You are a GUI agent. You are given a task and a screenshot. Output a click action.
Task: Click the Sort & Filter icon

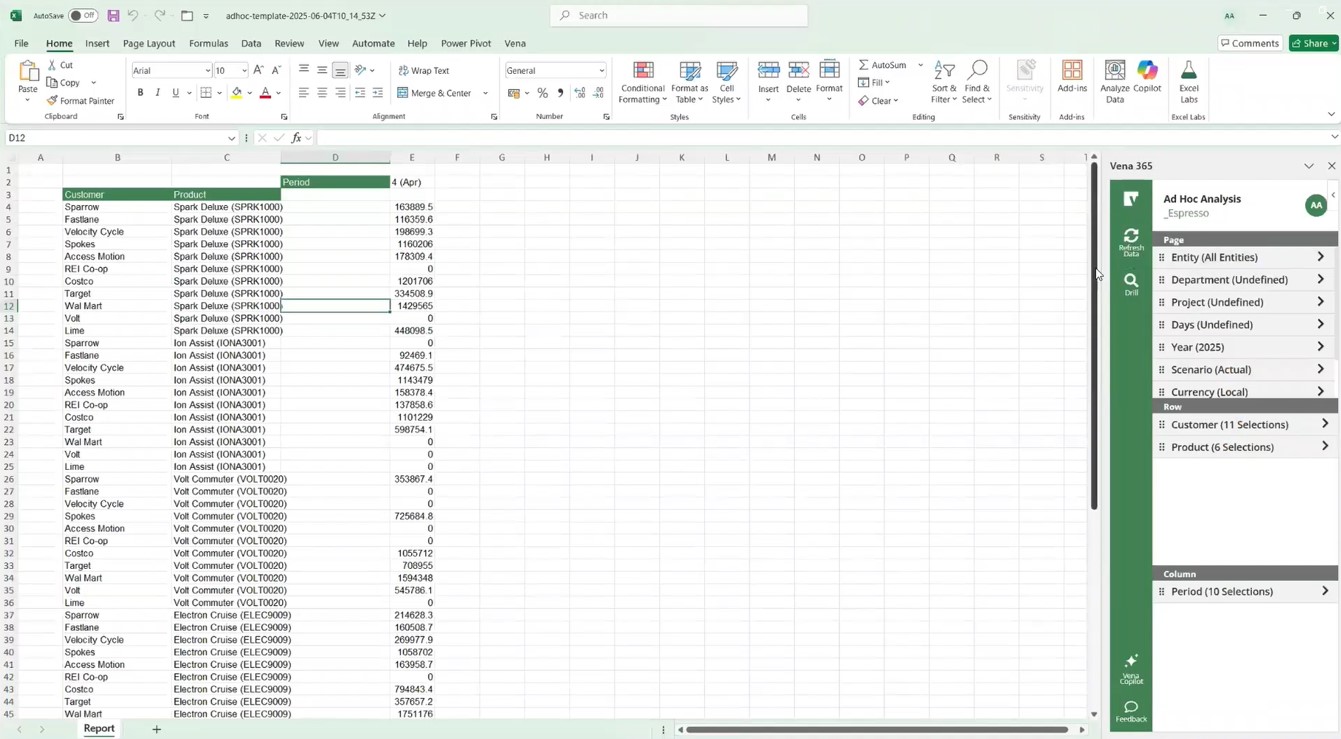944,82
